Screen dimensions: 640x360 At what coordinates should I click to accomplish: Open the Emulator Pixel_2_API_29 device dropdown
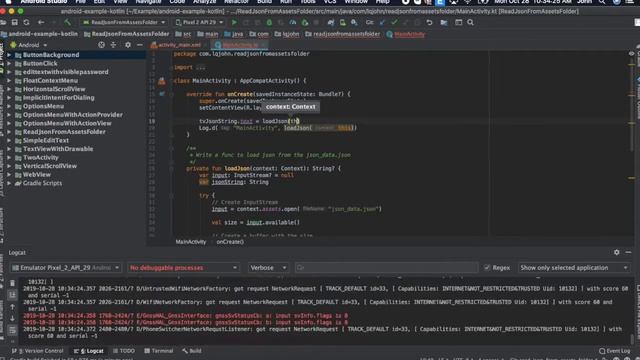pyautogui.click(x=66, y=268)
